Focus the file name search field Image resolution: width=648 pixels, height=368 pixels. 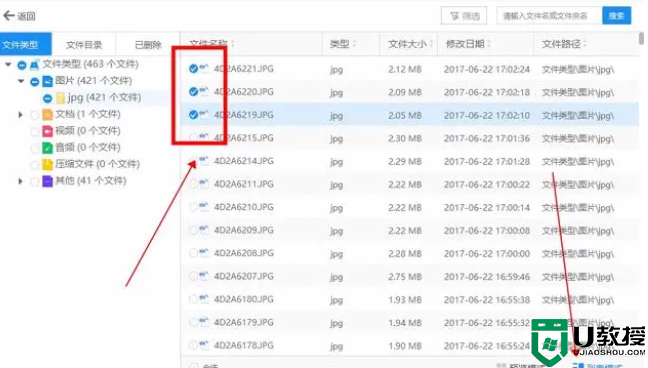(x=549, y=16)
